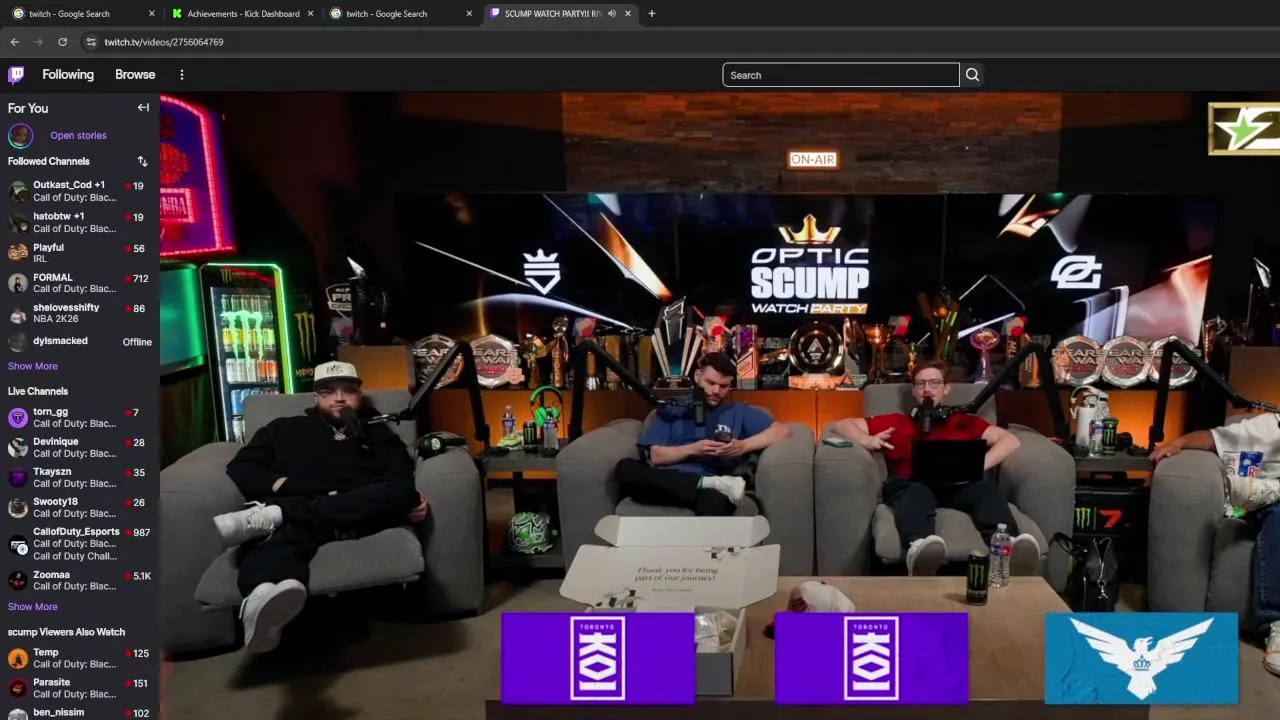View site information icon in address bar
The image size is (1280, 720).
91,42
